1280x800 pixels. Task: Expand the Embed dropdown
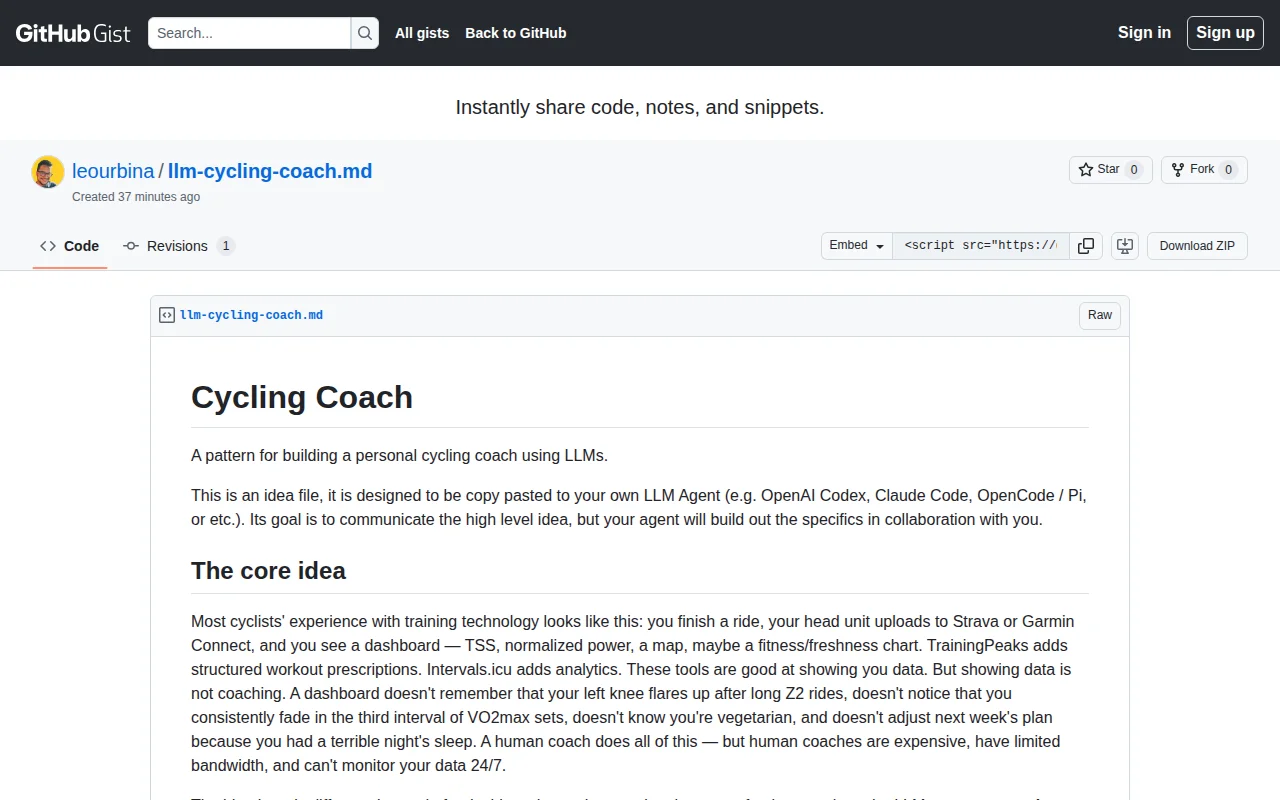(x=857, y=246)
